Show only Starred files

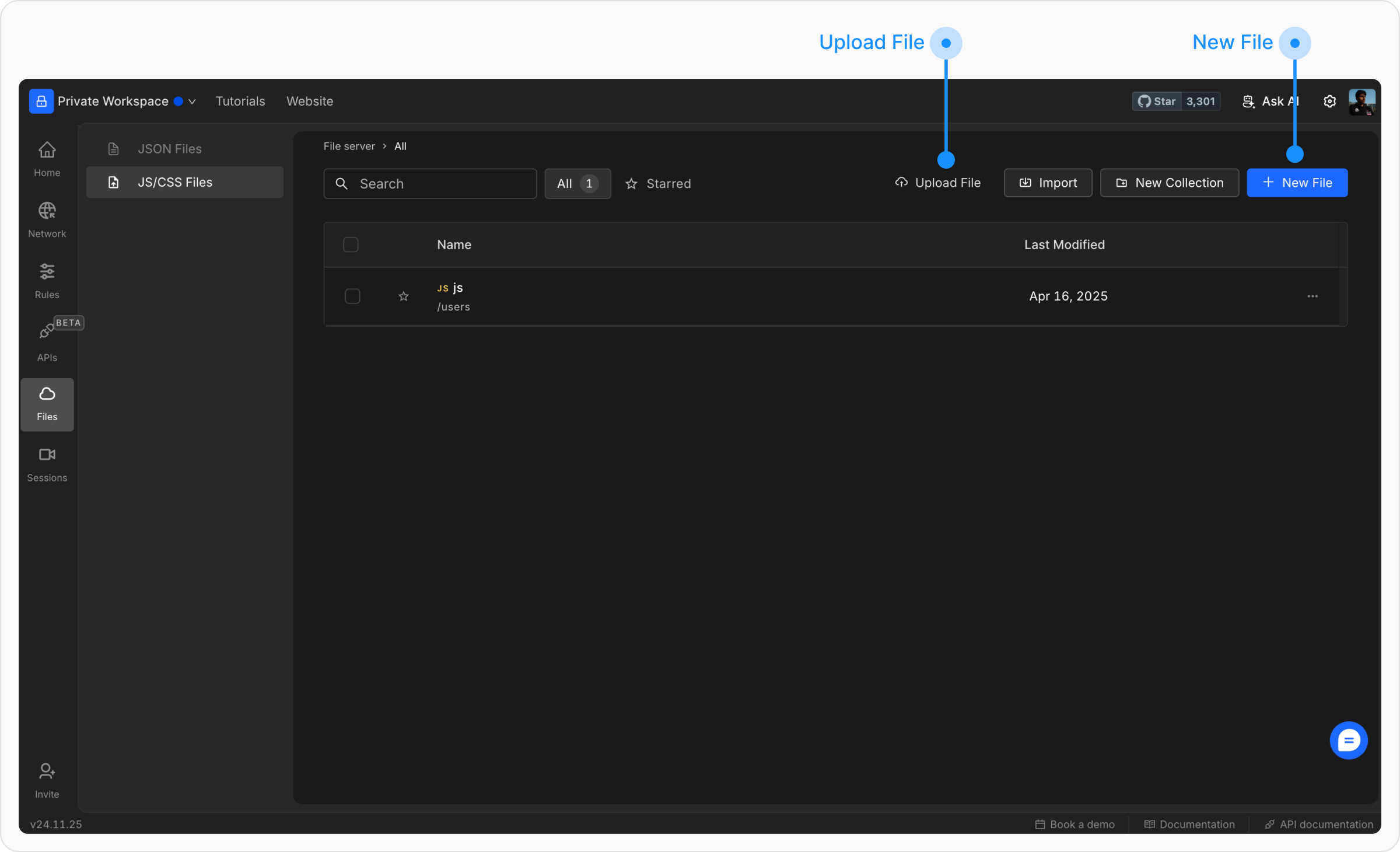(x=658, y=184)
